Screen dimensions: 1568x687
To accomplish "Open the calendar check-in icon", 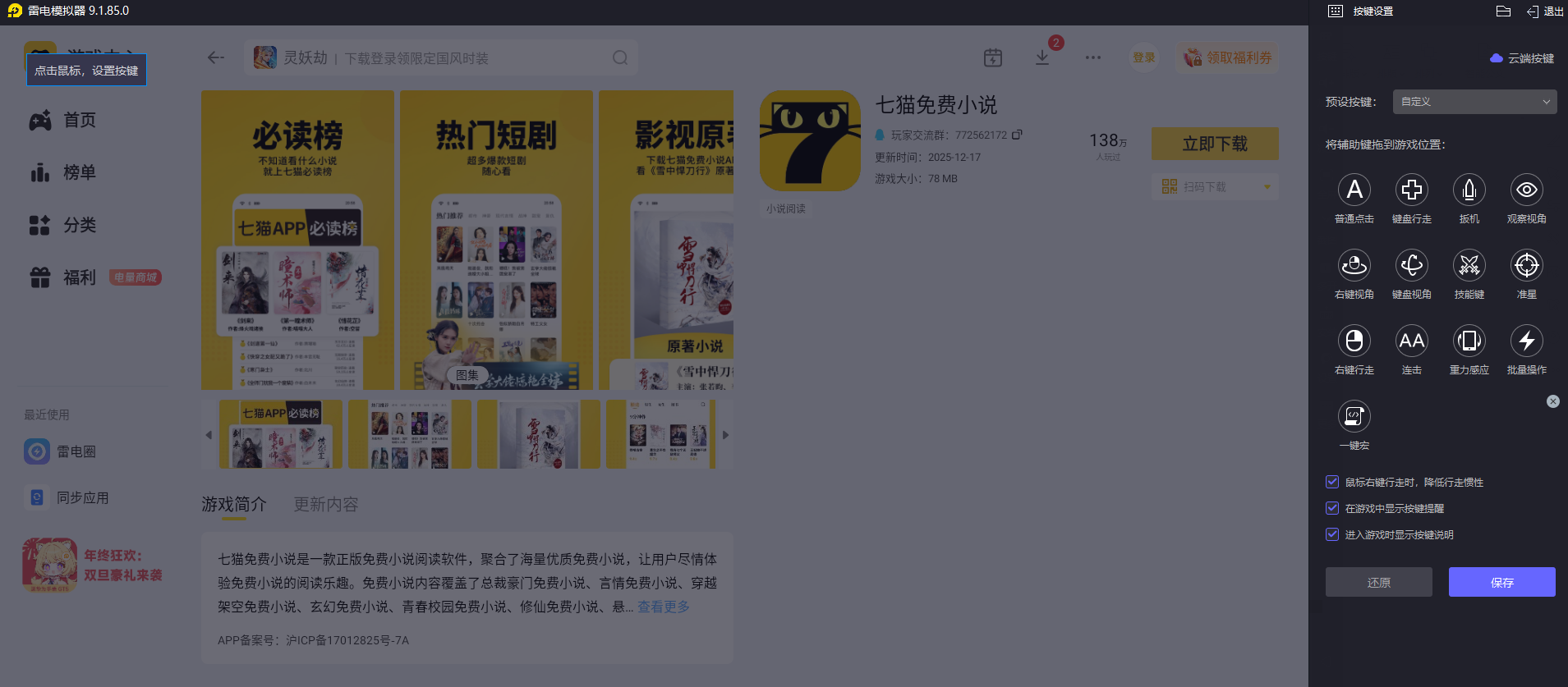I will pos(993,57).
